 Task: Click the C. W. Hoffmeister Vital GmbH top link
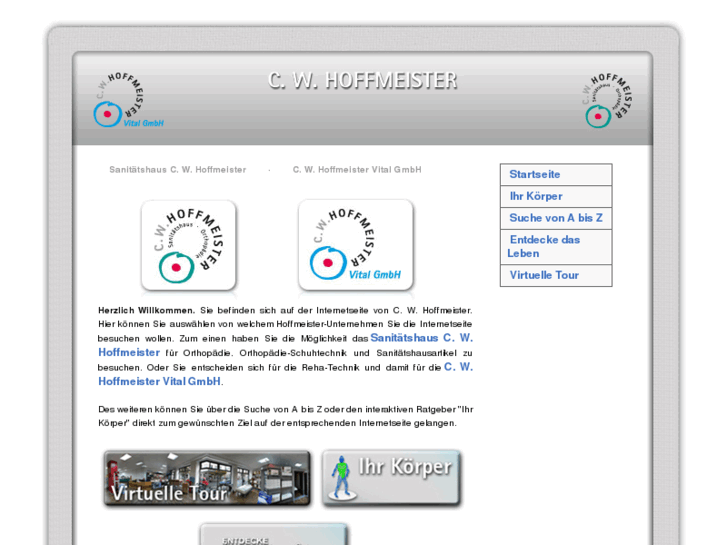[357, 170]
